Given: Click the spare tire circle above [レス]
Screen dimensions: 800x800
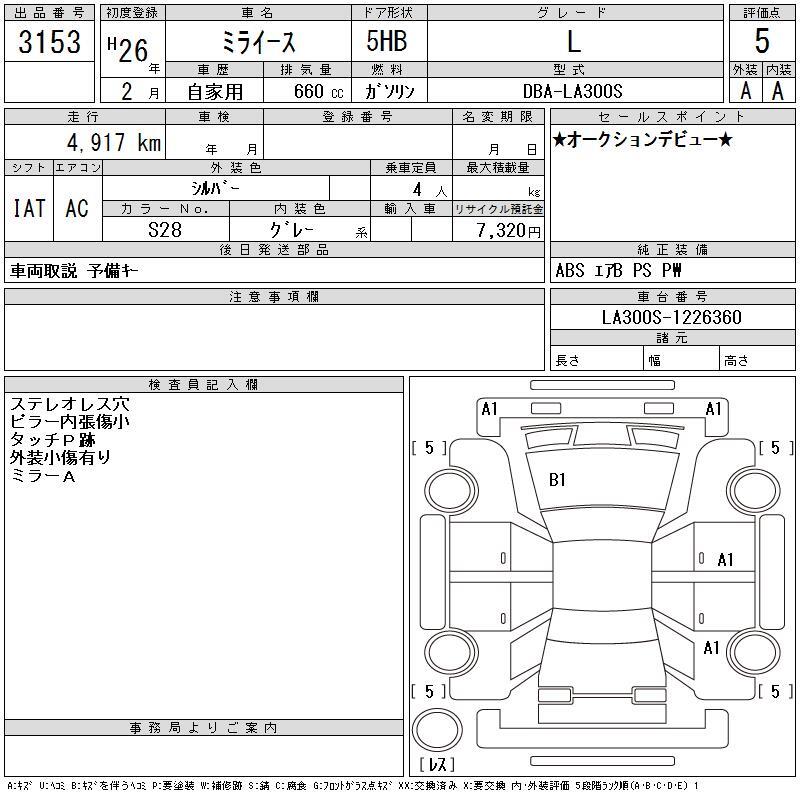Looking at the screenshot, I should pos(437,731).
